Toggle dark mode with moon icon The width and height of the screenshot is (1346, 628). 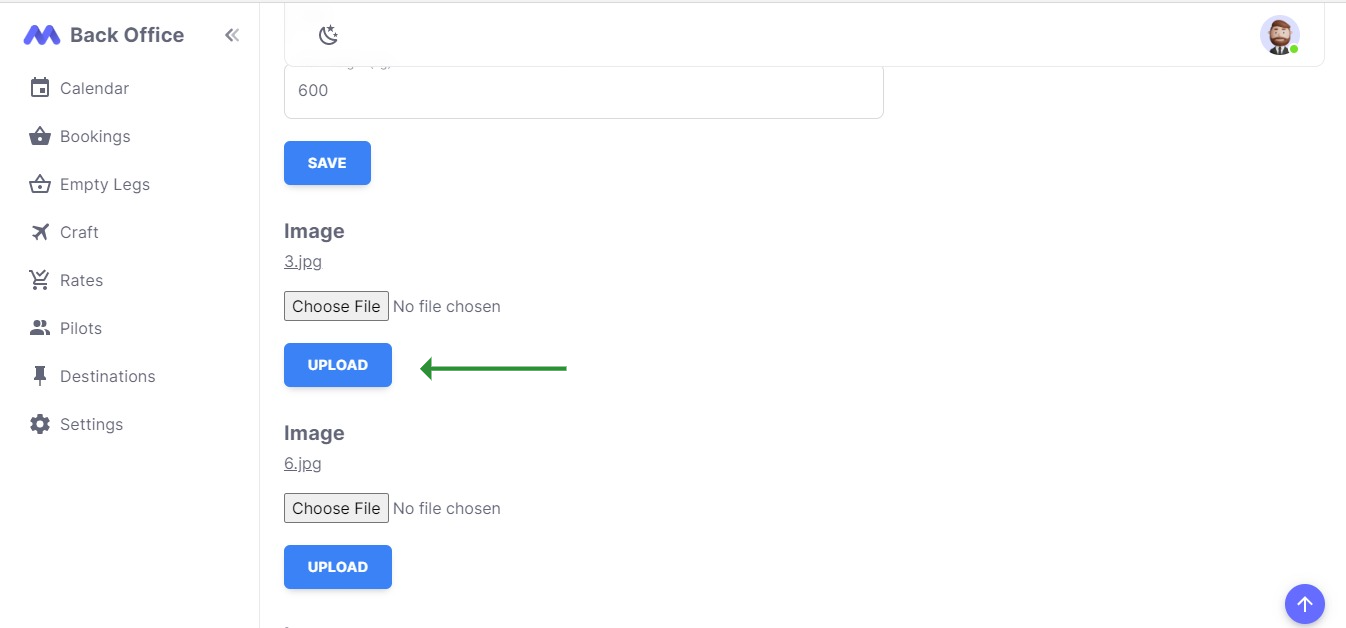[328, 35]
